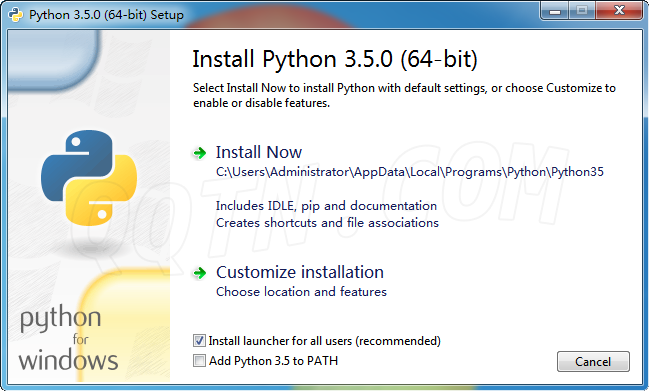Viewport: 650px width, 392px height.
Task: Enable the Add Python 3.5 to PATH checkbox
Action: click(x=199, y=361)
